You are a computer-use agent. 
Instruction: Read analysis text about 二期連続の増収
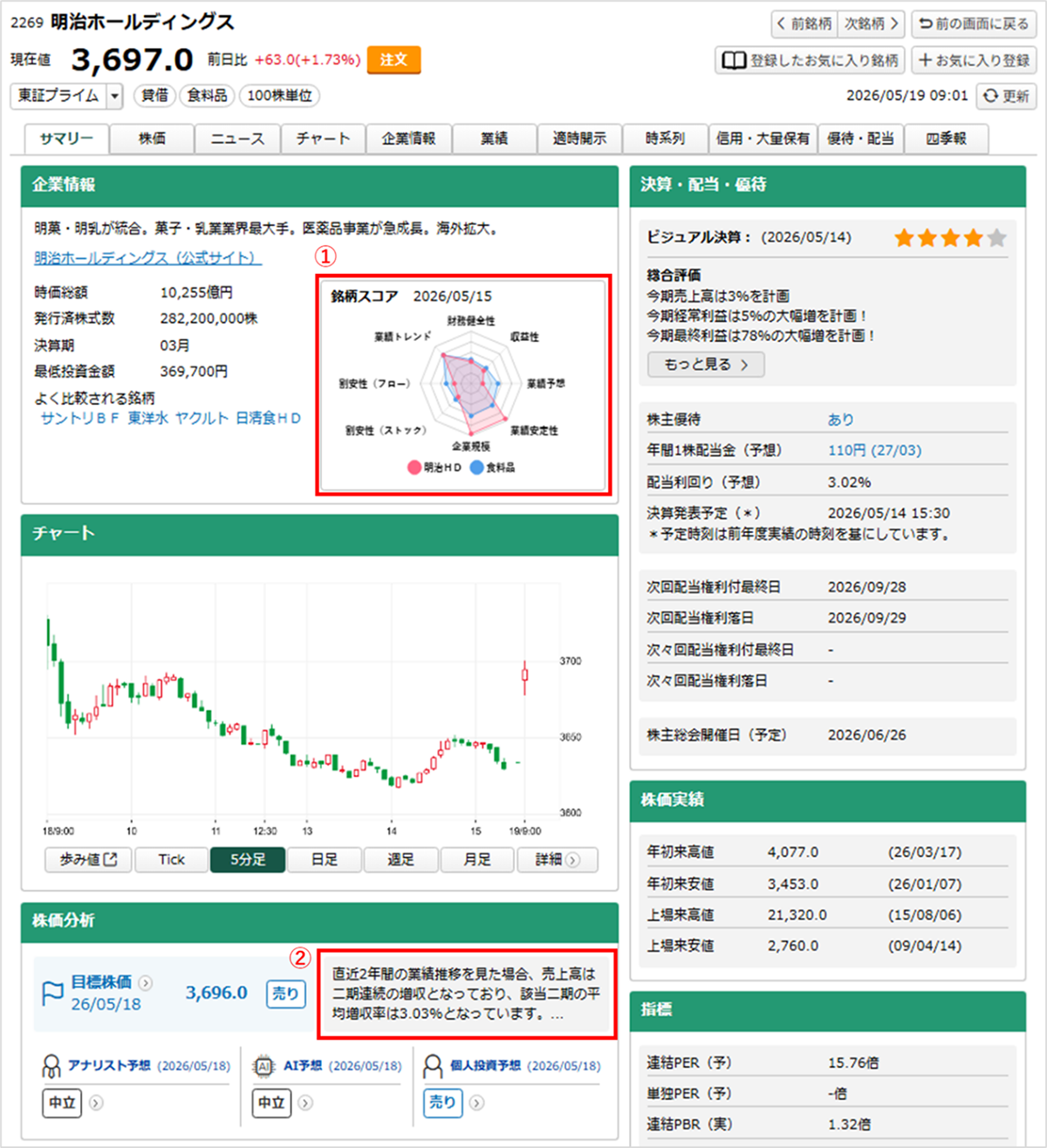coord(468,994)
